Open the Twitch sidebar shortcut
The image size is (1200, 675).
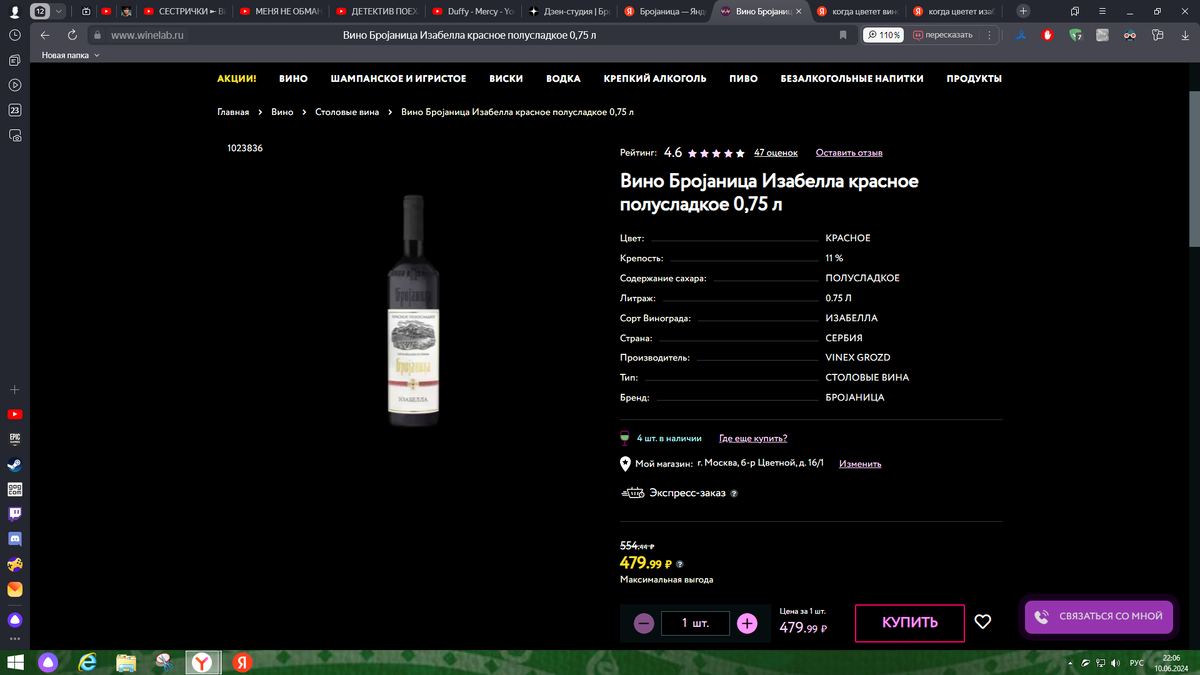[15, 514]
